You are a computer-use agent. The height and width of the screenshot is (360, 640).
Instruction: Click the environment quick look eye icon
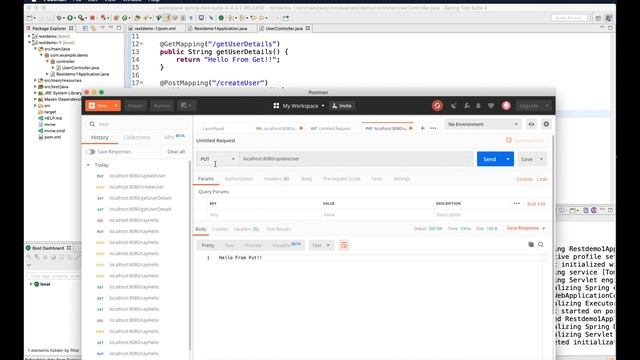pyautogui.click(x=531, y=124)
